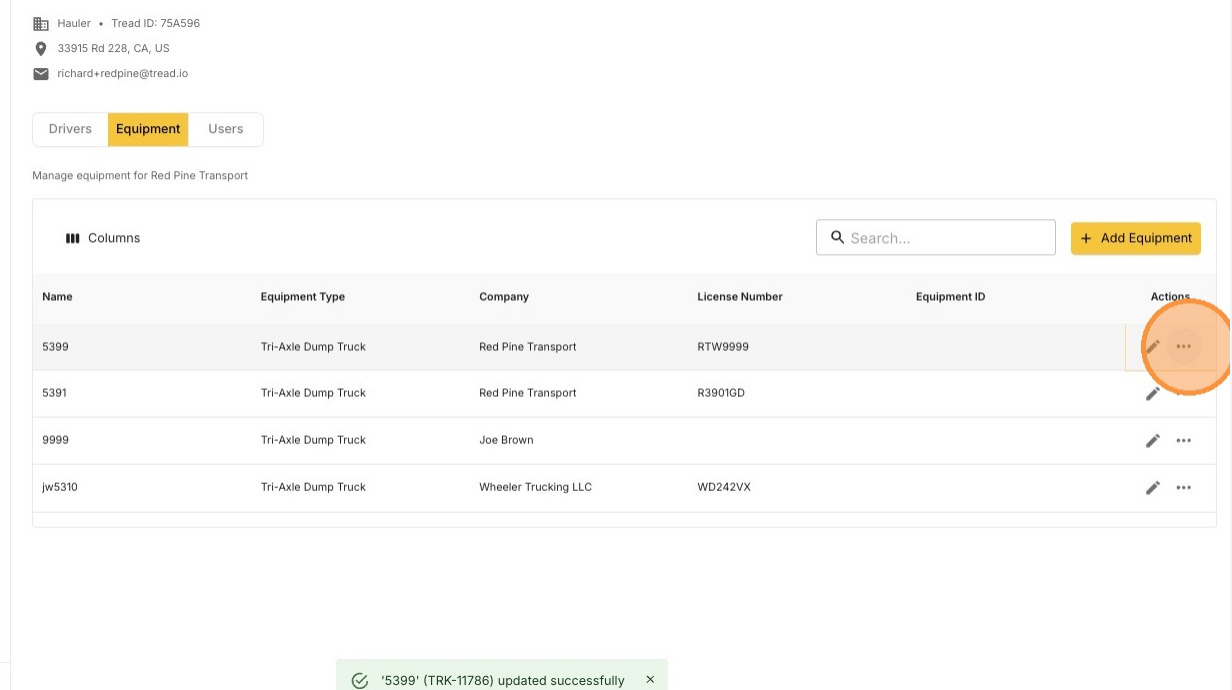Sort by Equipment Type column header
Viewport: 1232px width, 690px height.
[303, 297]
